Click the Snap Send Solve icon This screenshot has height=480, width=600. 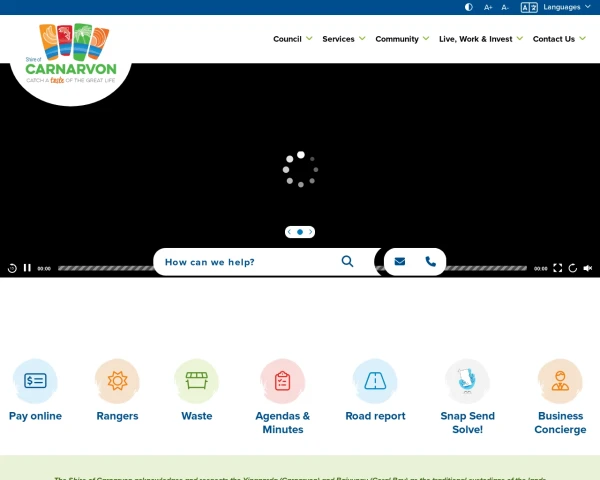coord(467,381)
